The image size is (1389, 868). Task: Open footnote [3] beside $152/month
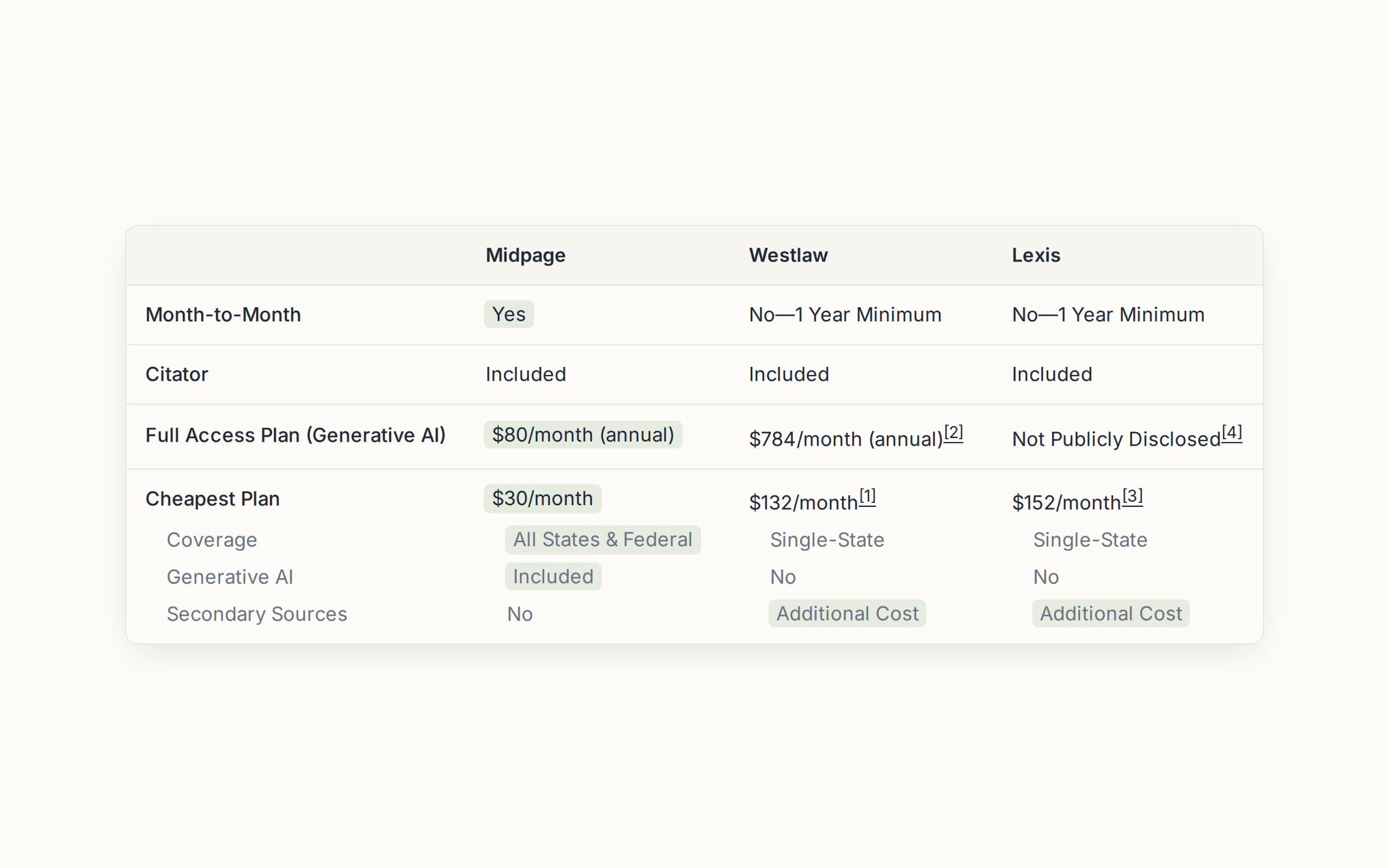click(1133, 496)
